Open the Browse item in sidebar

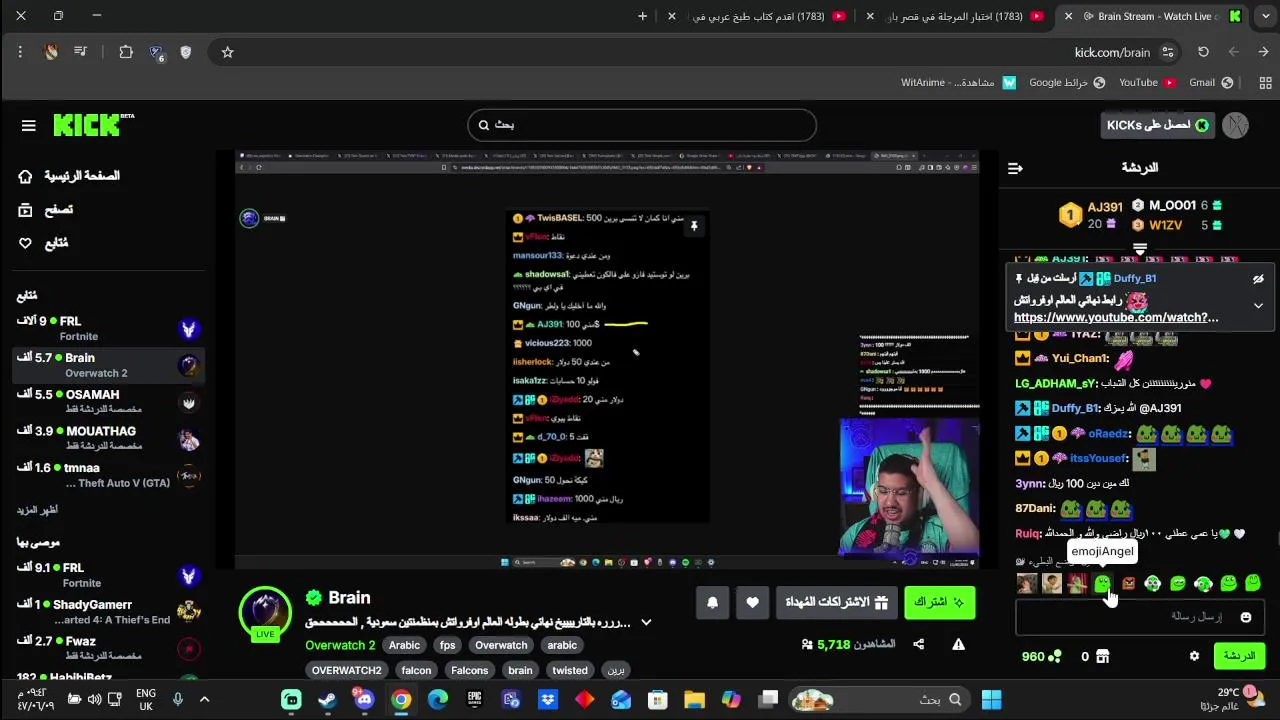[x=46, y=210]
